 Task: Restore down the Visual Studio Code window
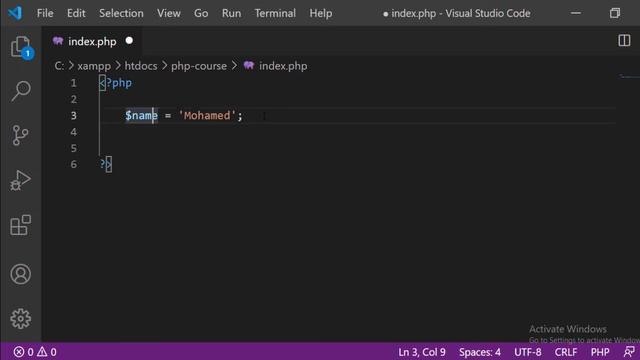tap(615, 13)
